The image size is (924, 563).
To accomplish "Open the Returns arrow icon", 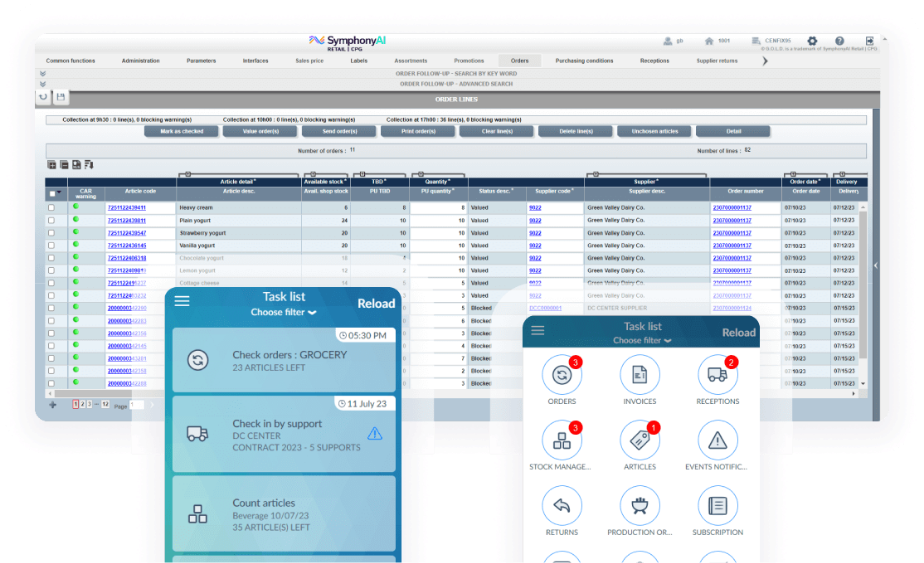I will [x=562, y=505].
